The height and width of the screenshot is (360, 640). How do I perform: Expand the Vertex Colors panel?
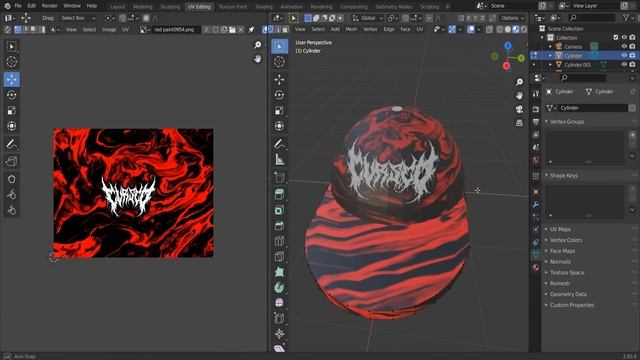566,240
